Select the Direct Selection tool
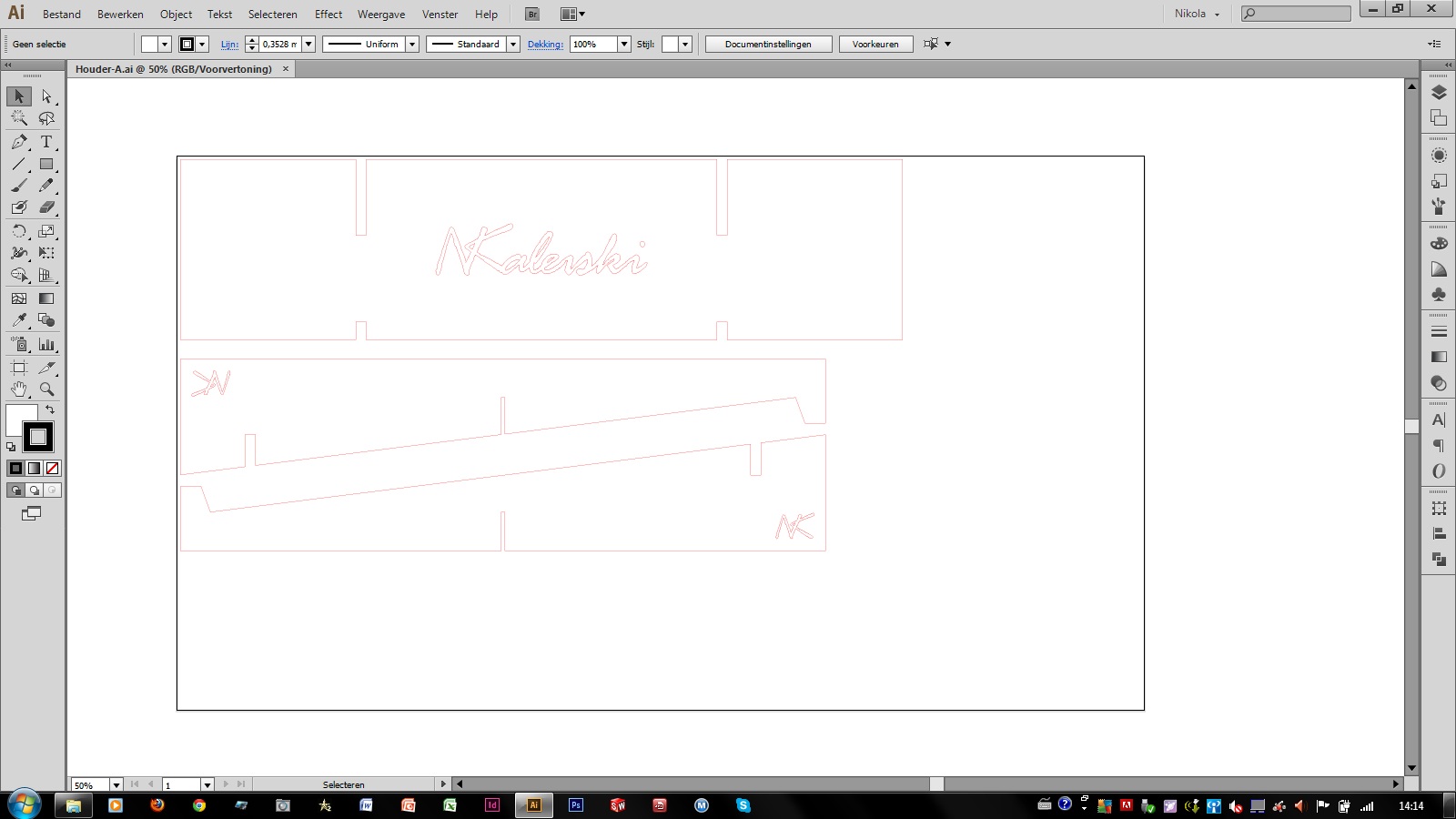The image size is (1456, 819). click(x=46, y=96)
